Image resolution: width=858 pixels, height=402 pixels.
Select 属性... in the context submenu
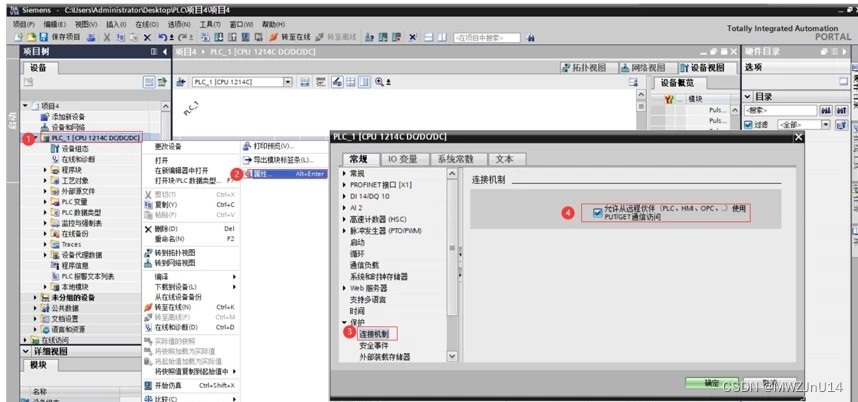coord(285,174)
